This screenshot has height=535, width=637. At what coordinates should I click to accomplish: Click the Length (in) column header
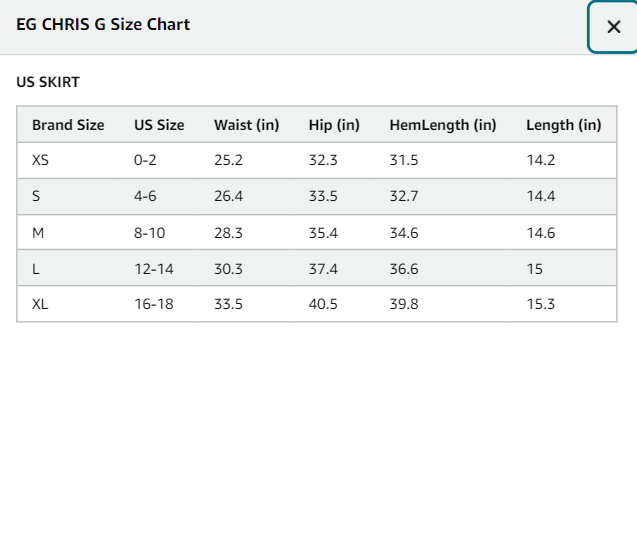[564, 125]
